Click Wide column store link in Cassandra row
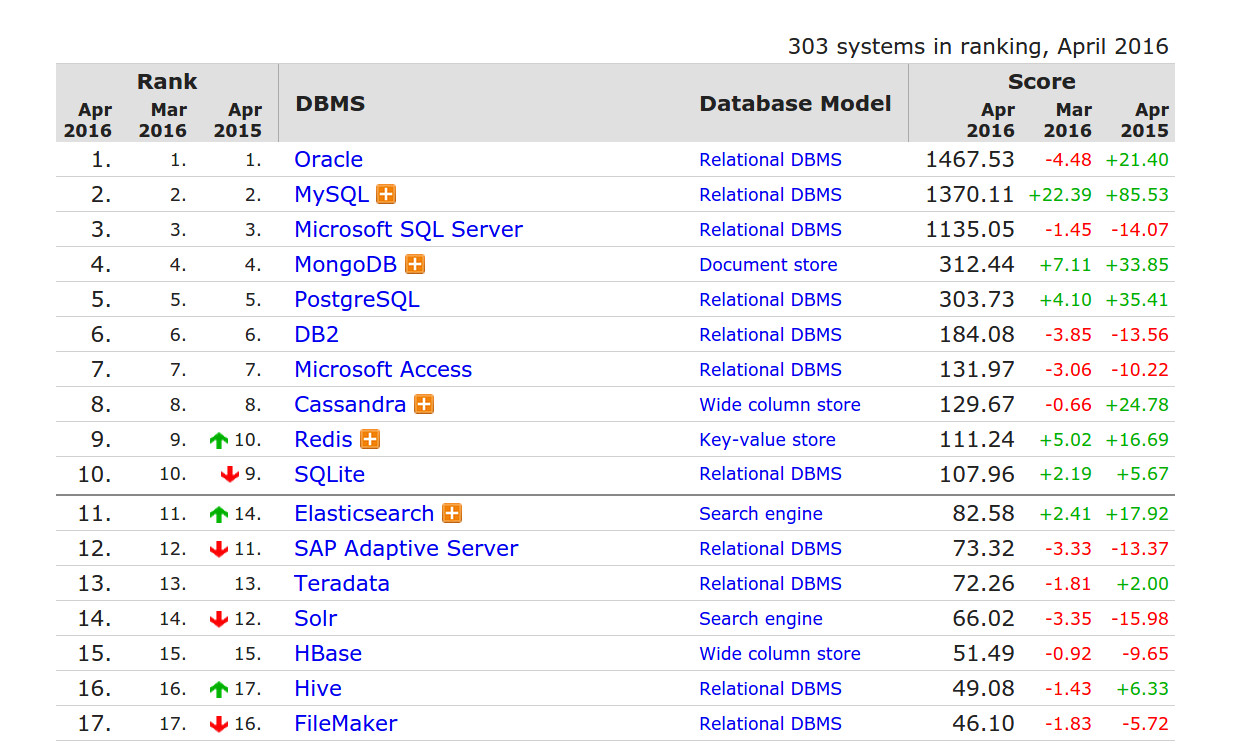This screenshot has width=1237, height=749. [780, 405]
